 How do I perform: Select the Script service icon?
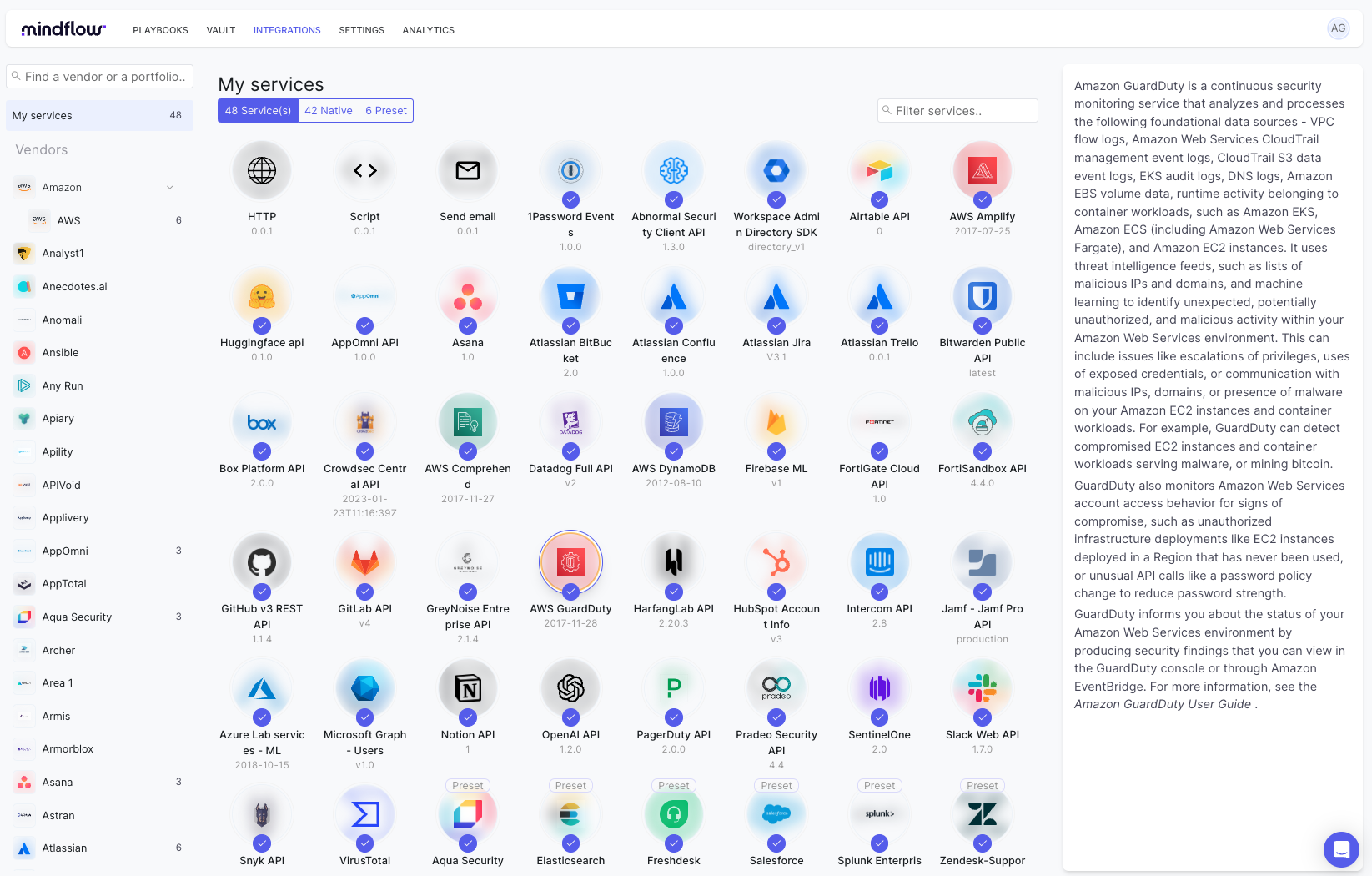click(364, 170)
